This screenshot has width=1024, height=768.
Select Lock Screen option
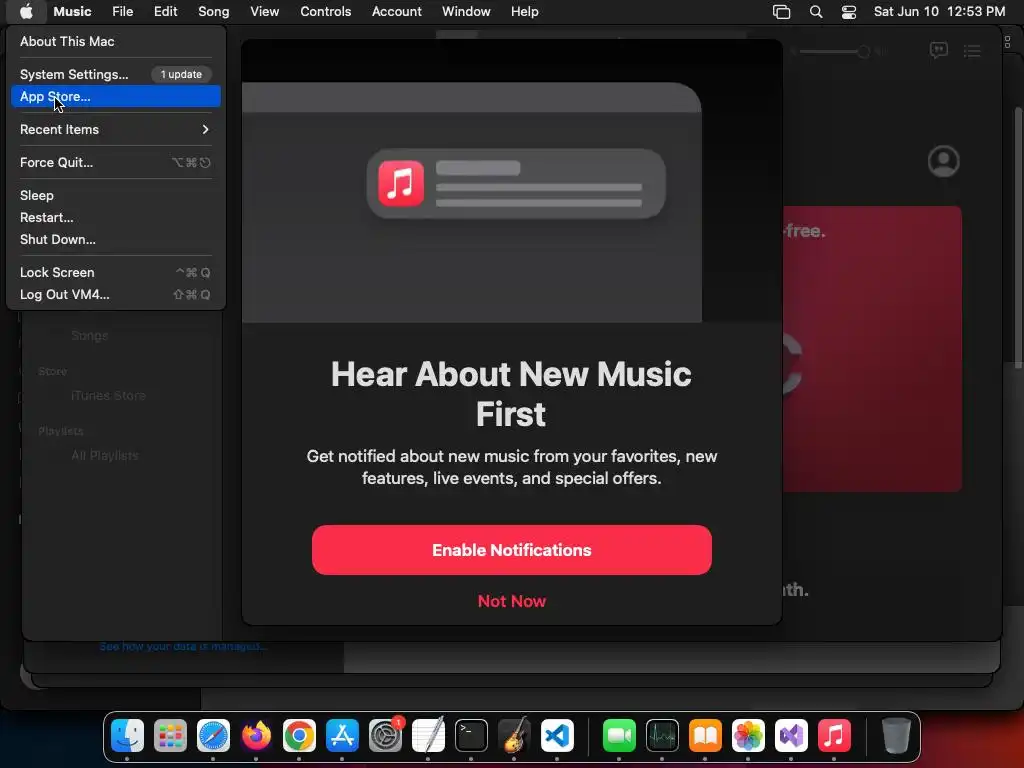click(116, 272)
